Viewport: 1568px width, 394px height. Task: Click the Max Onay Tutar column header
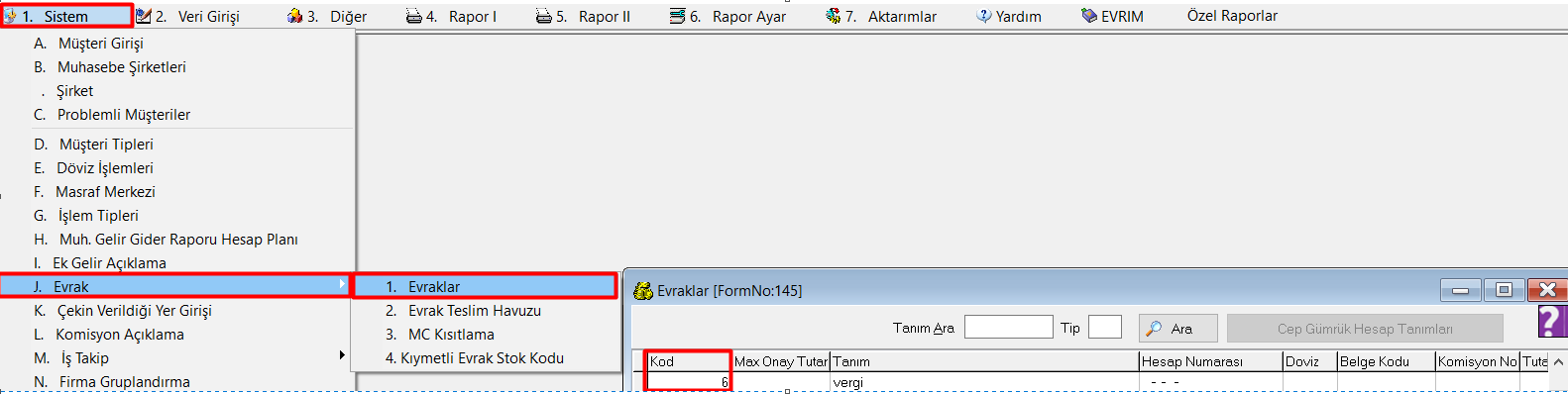click(781, 361)
